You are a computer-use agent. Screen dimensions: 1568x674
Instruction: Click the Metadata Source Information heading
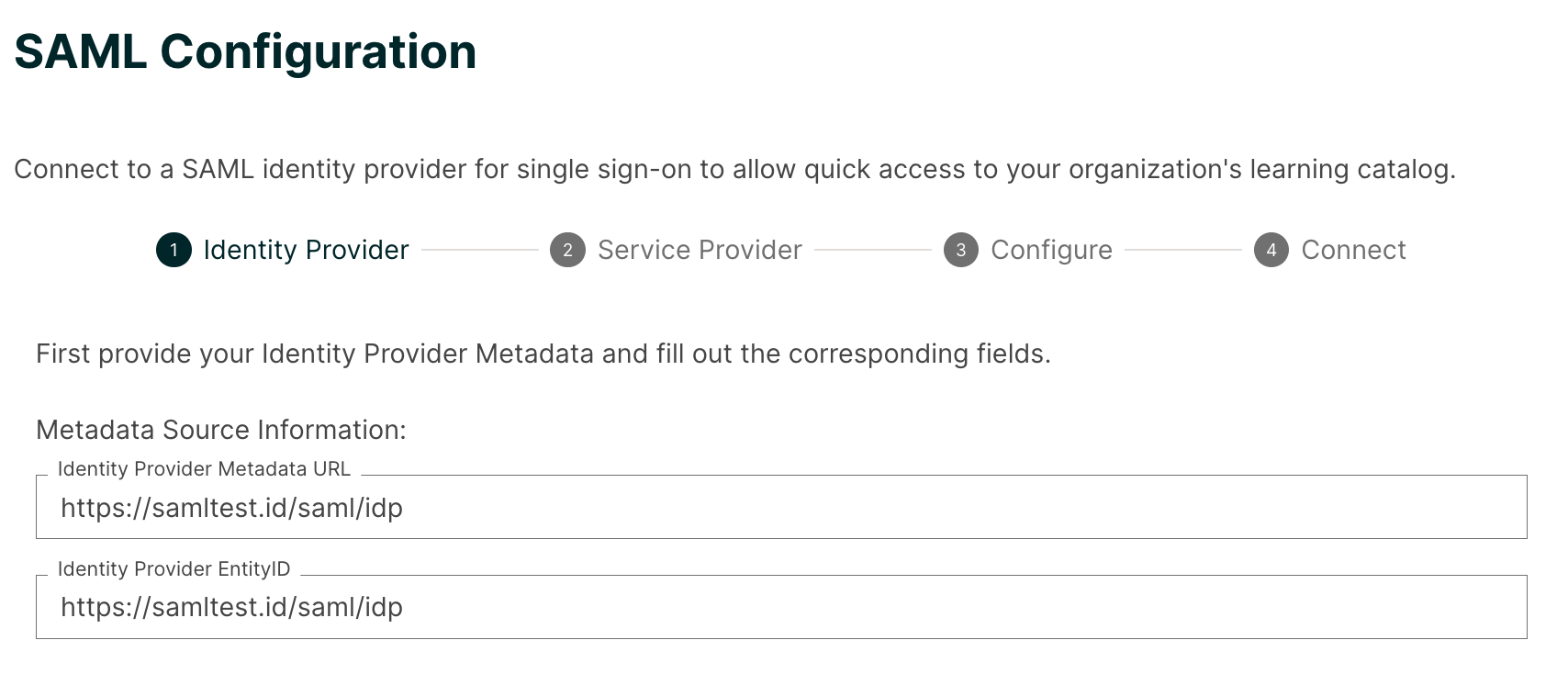pyautogui.click(x=222, y=429)
